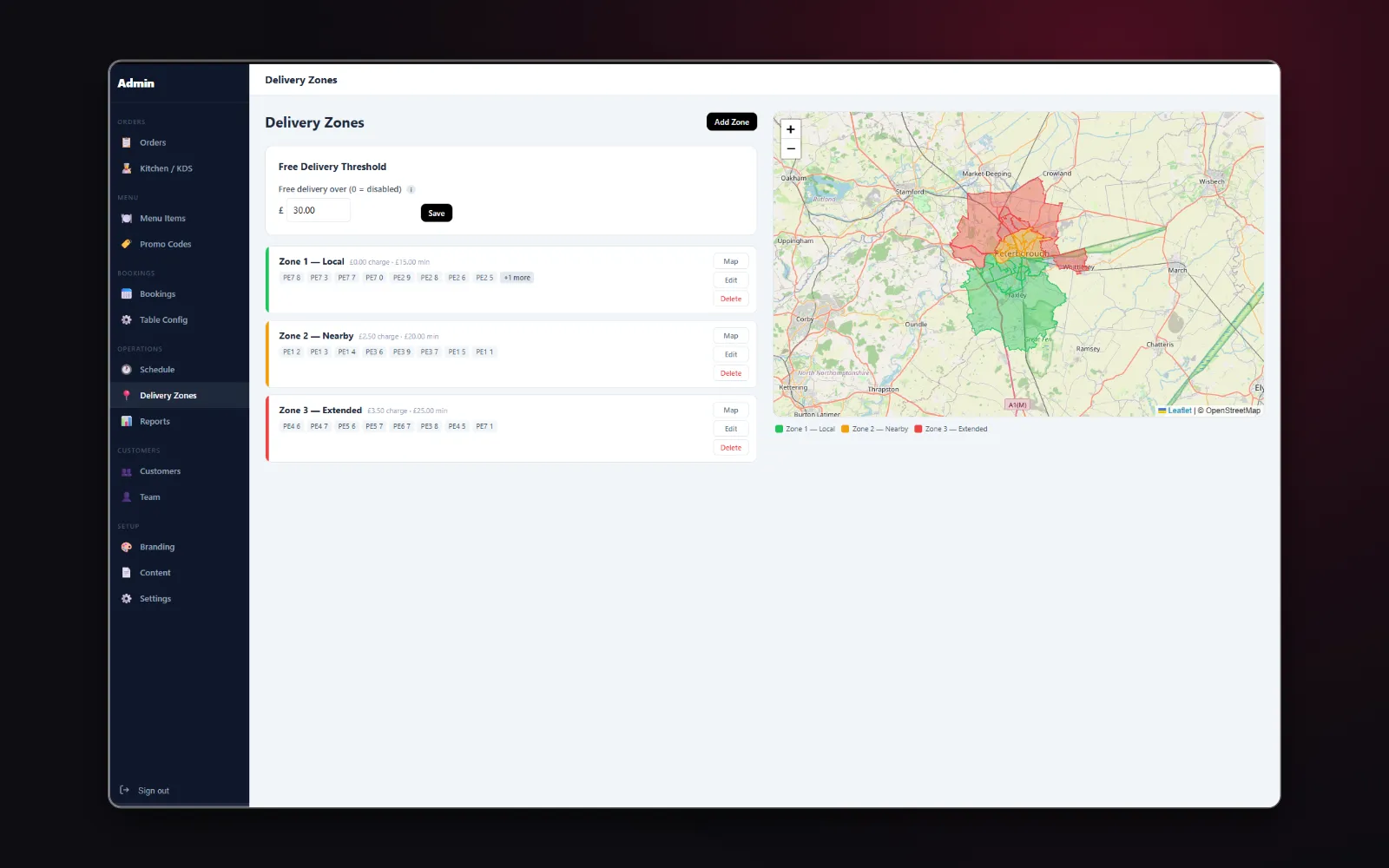Click the Orders clipboard icon in sidebar
The width and height of the screenshot is (1389, 868).
click(x=127, y=142)
